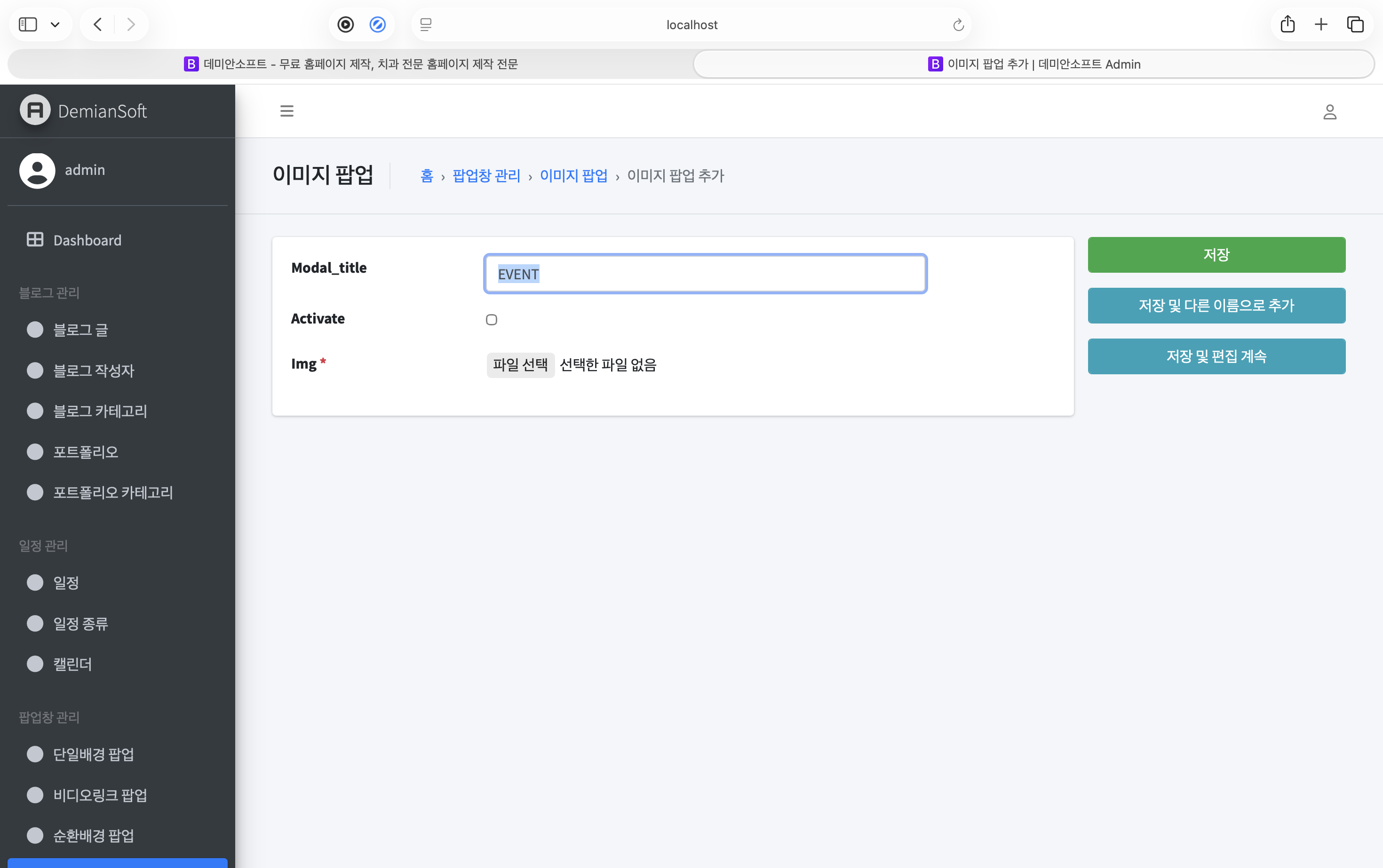Click the Dashboard grid icon in sidebar
Image resolution: width=1383 pixels, height=868 pixels.
(x=35, y=239)
